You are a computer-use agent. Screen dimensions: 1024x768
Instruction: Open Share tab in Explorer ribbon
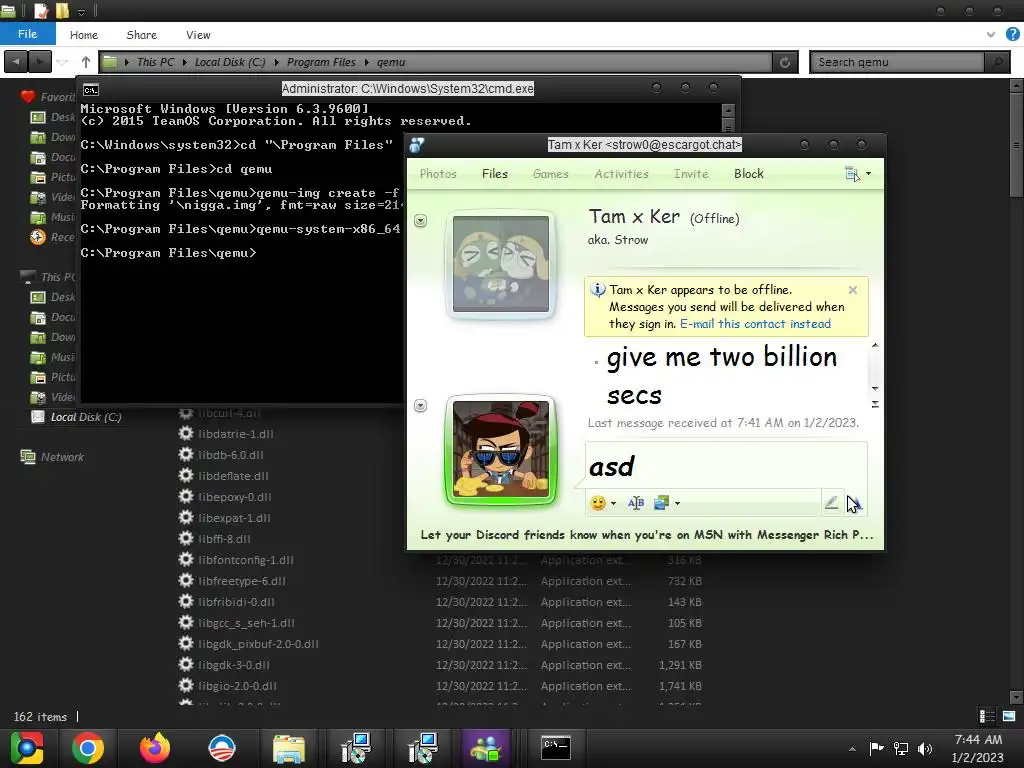(x=142, y=35)
